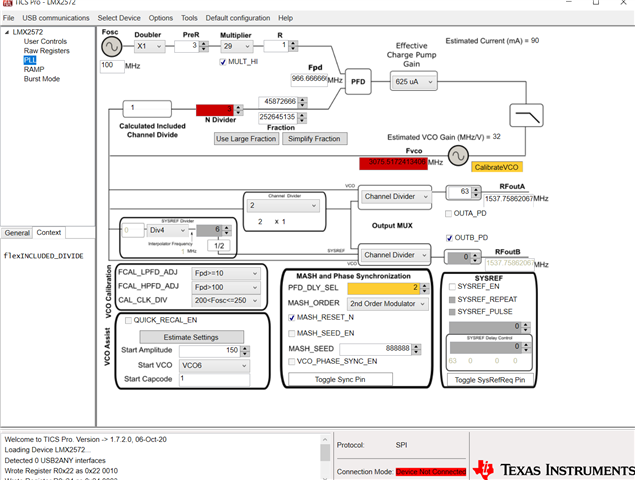Screen dimensions: 635x480
Task: Open the Default configuration menu
Action: 238,18
